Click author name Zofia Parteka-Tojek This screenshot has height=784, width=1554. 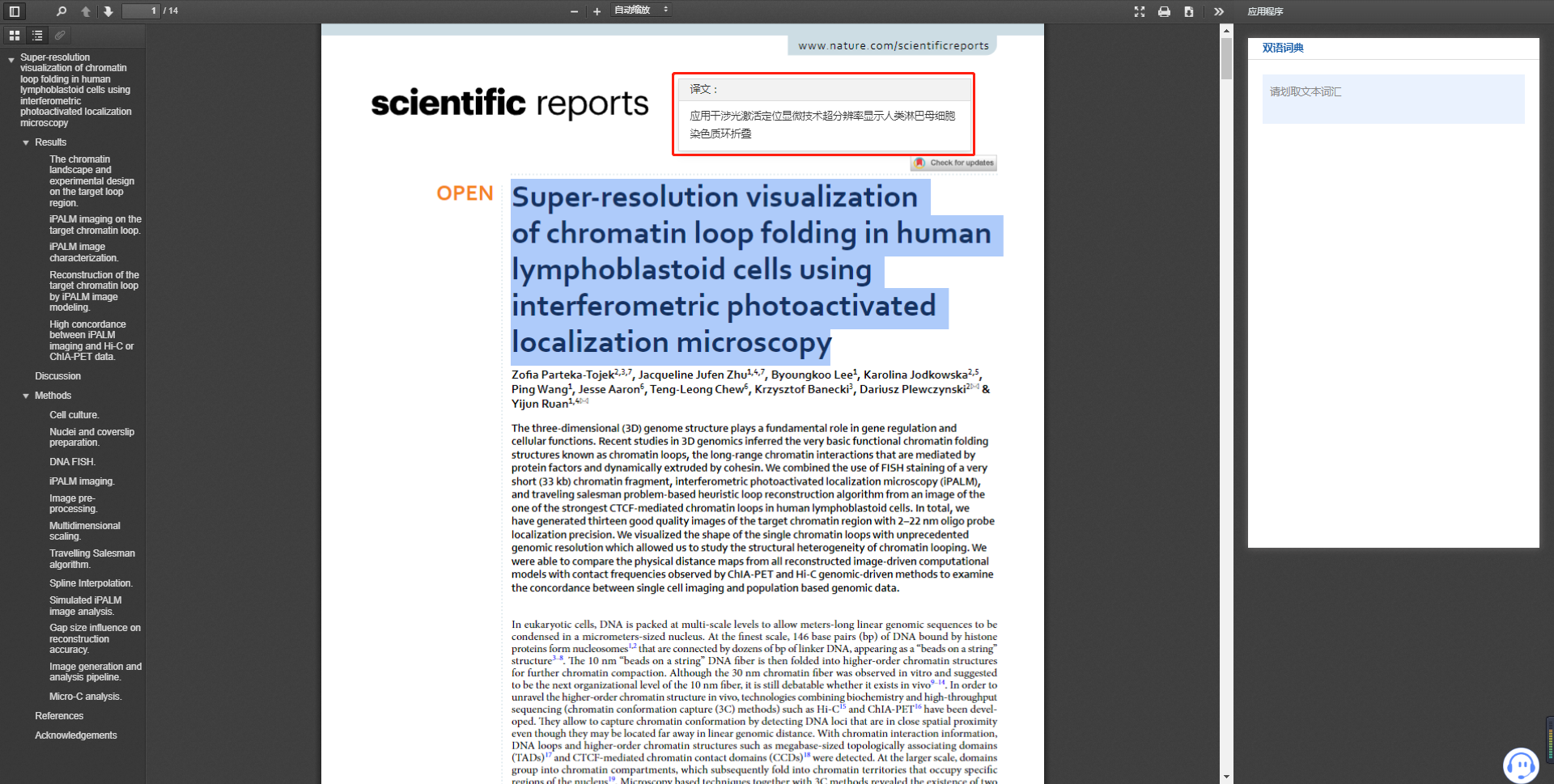(x=563, y=375)
